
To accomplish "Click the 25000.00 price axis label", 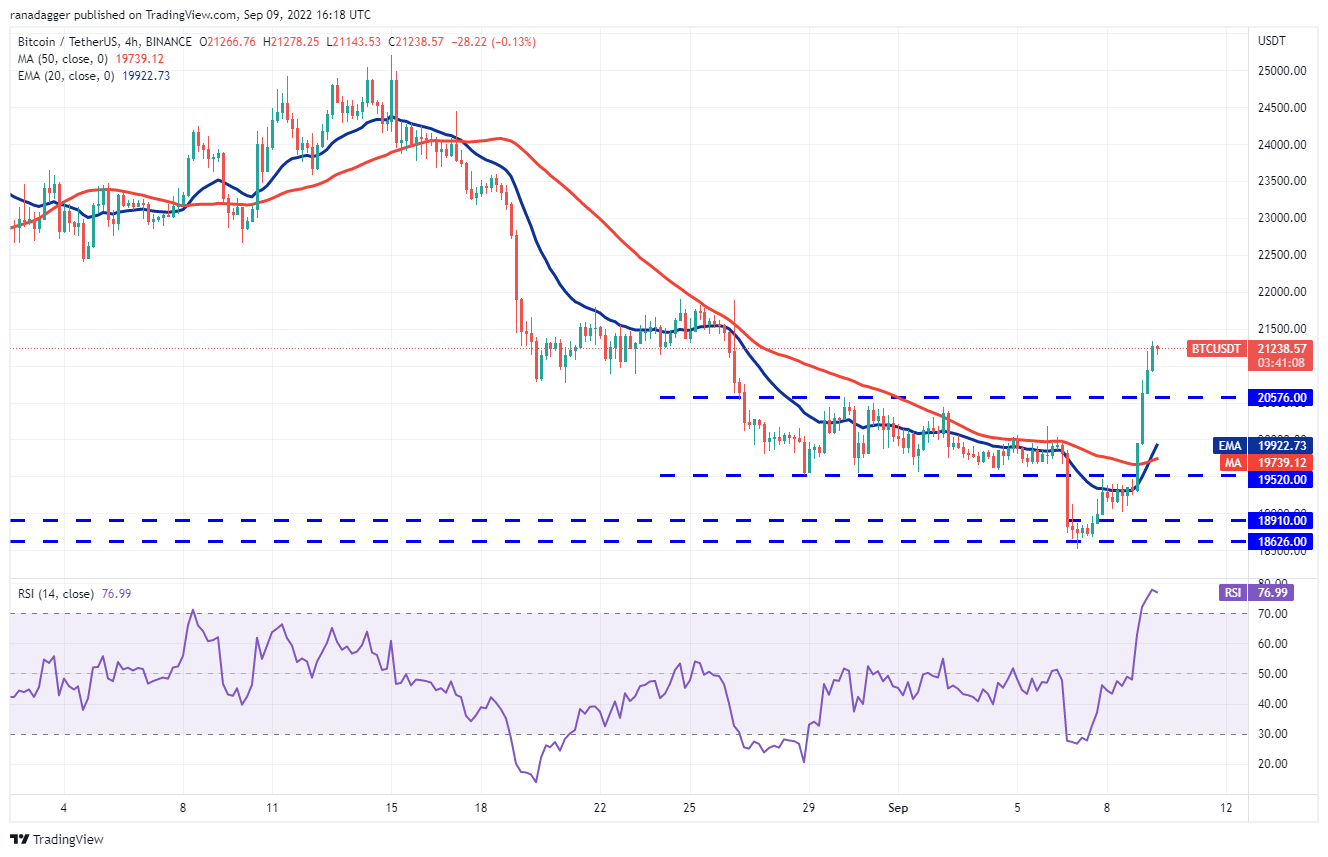I will [x=1284, y=71].
